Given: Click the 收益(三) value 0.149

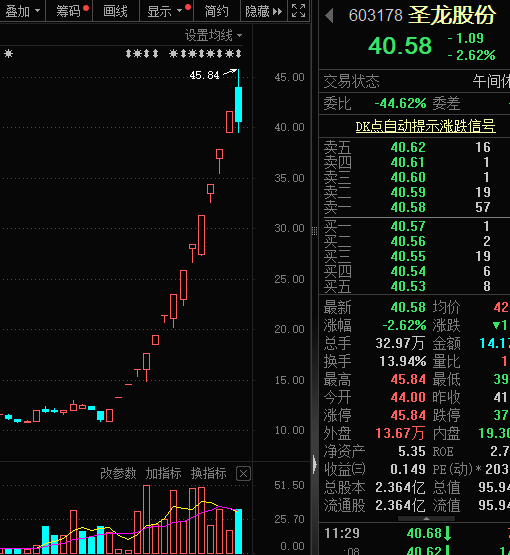Looking at the screenshot, I should pos(408,469).
